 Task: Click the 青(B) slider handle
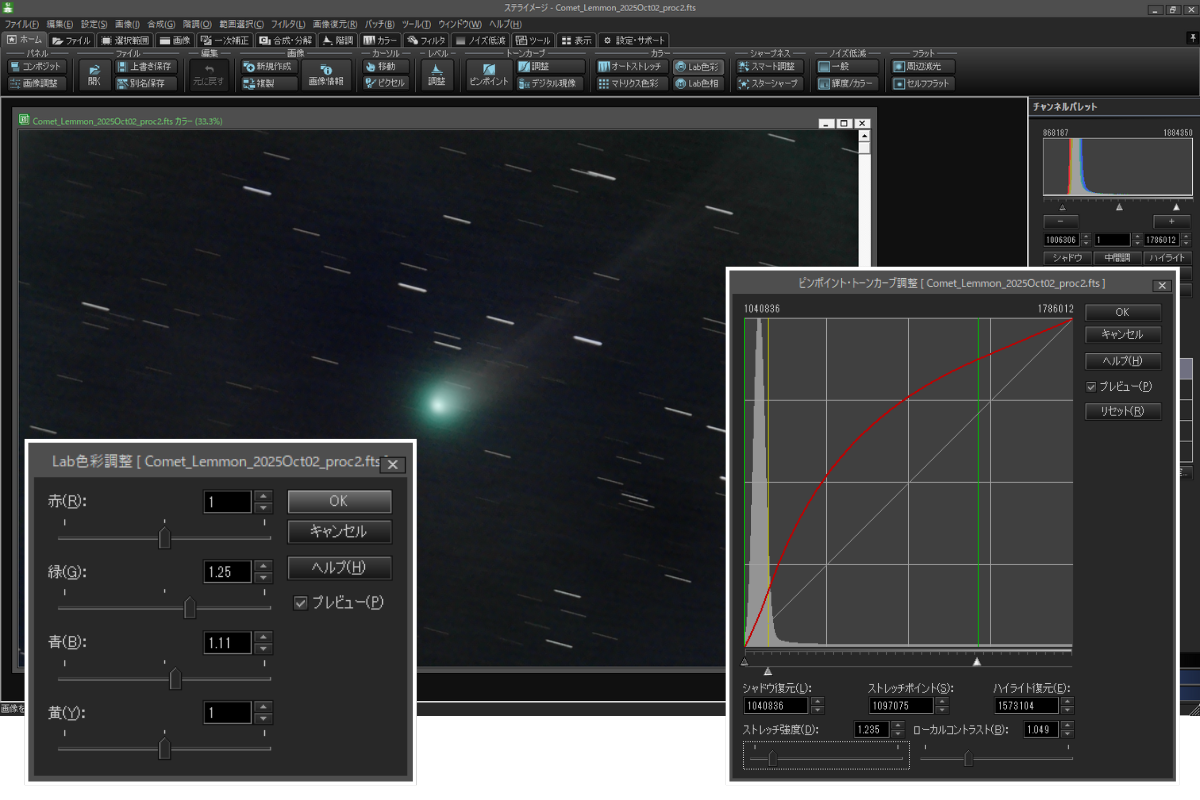click(x=175, y=679)
